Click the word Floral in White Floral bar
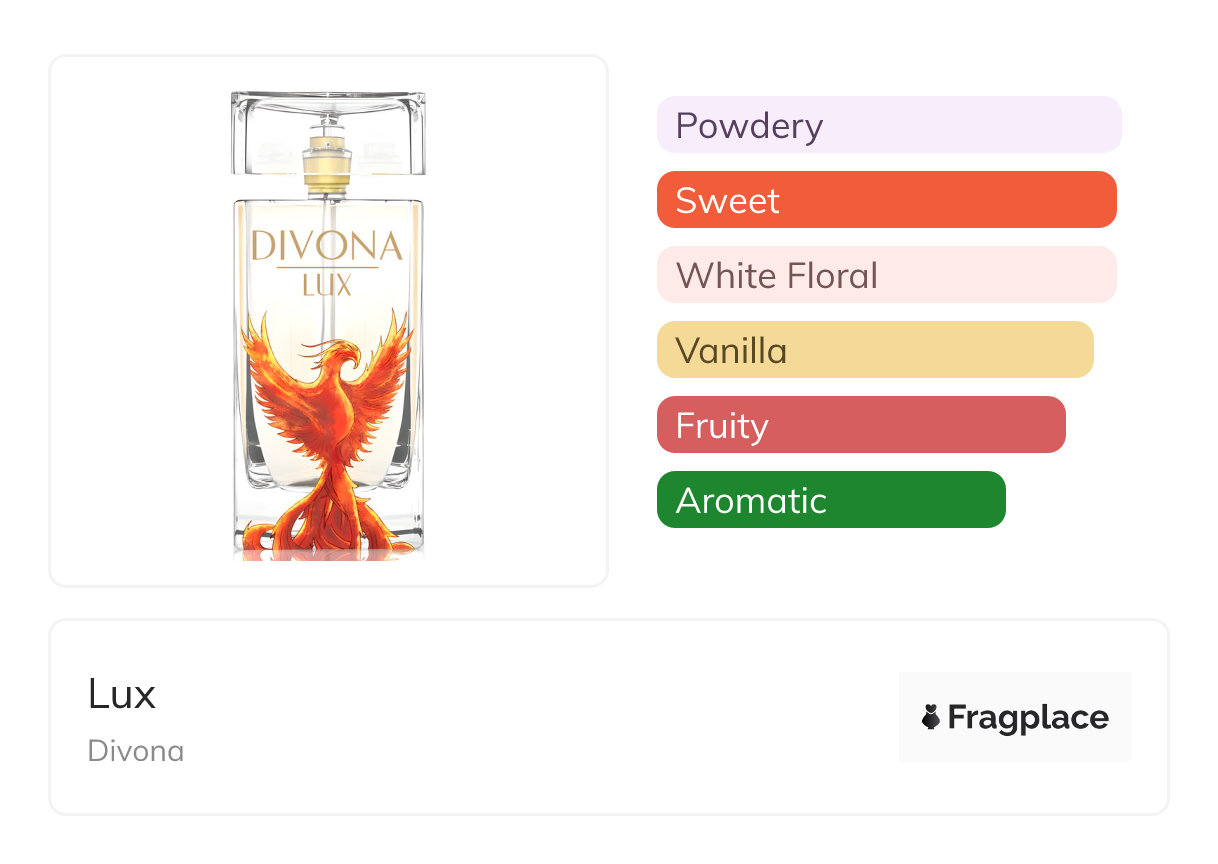This screenshot has width=1218, height=864. click(832, 275)
